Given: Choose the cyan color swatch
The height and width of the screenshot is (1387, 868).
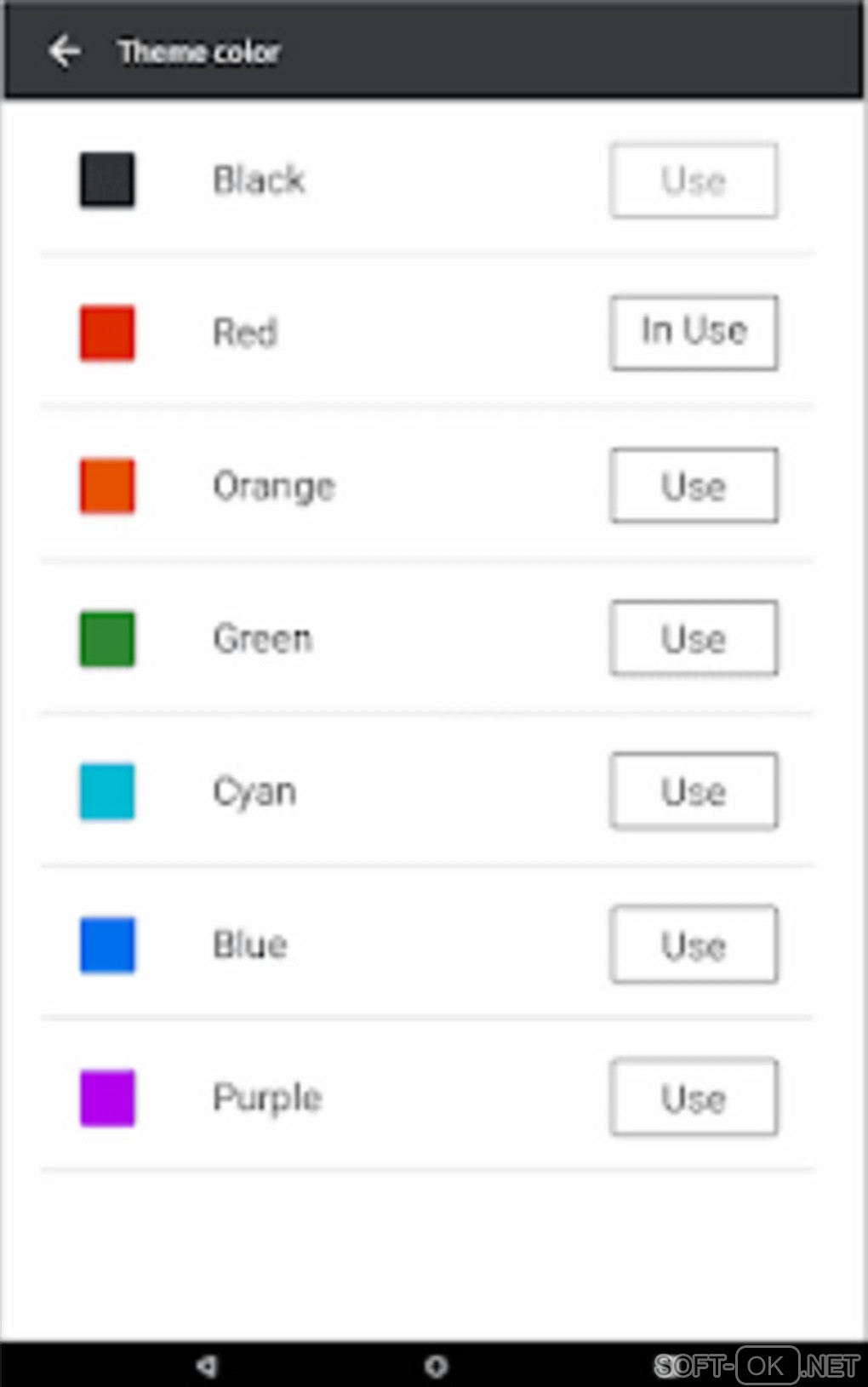Looking at the screenshot, I should click(x=107, y=791).
